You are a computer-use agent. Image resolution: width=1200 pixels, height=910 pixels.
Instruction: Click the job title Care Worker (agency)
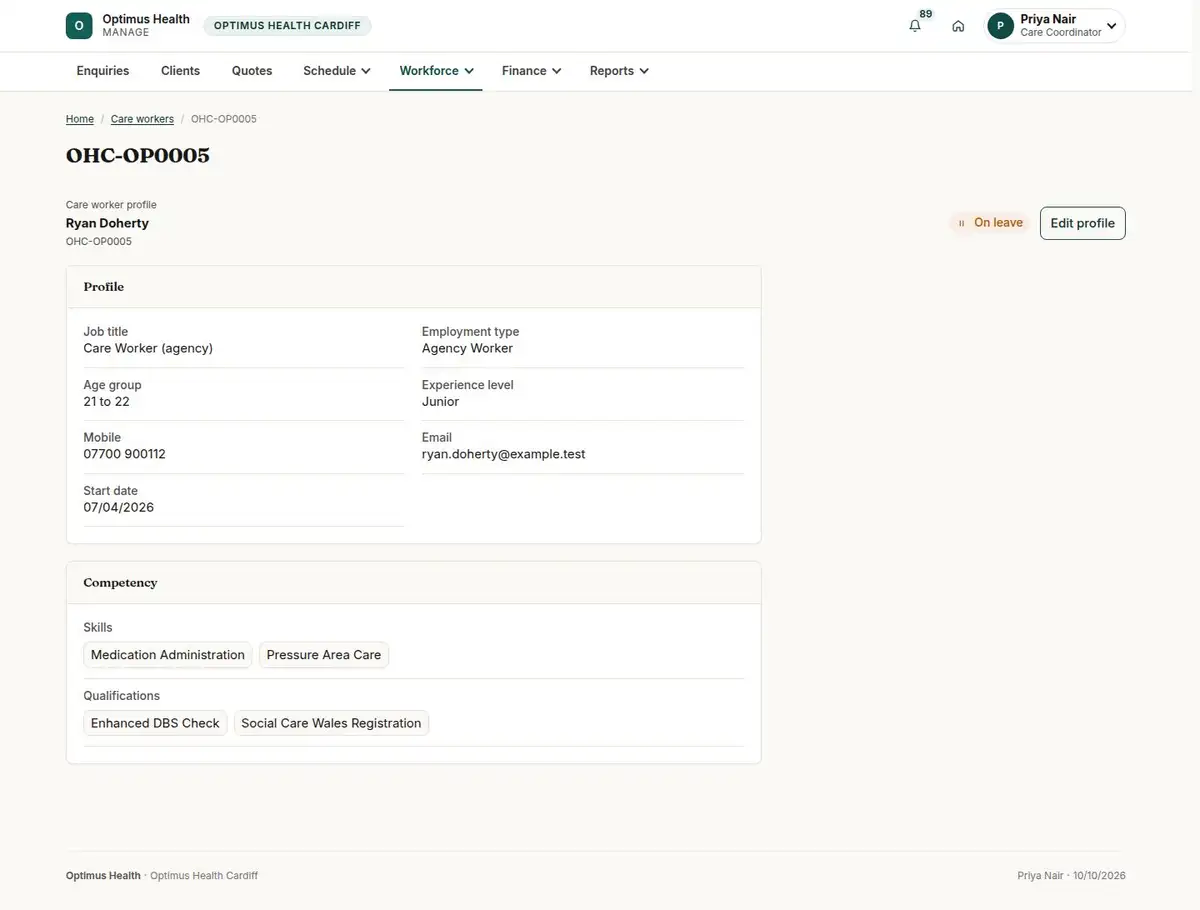148,348
